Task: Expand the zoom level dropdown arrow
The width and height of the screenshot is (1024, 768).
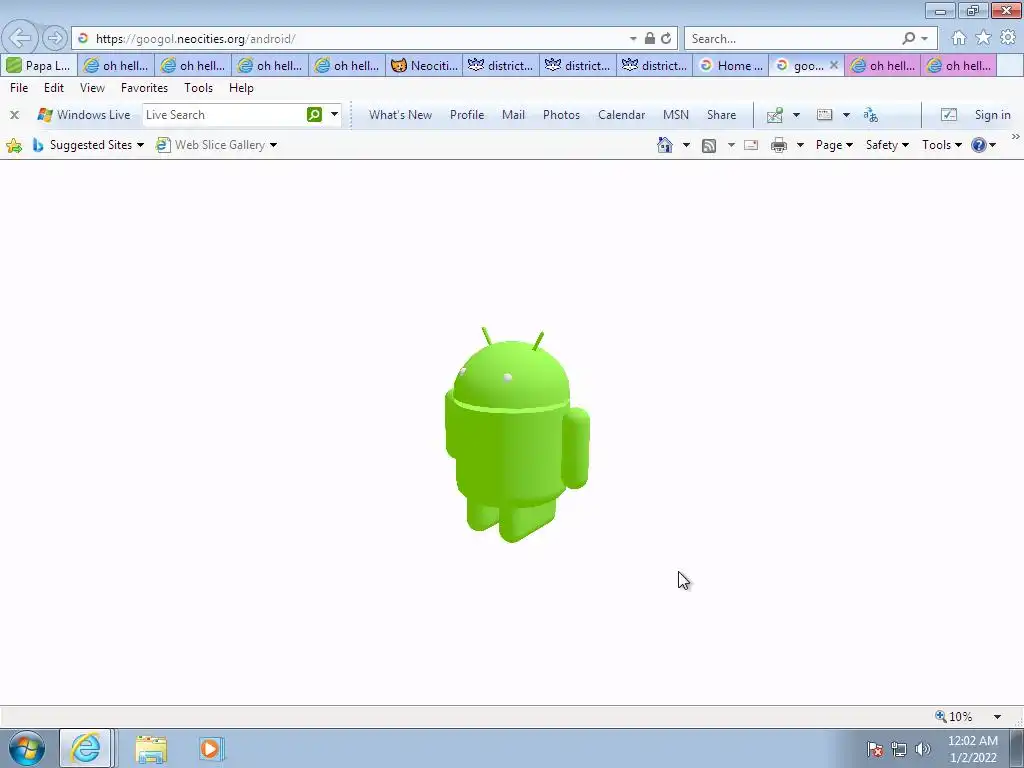Action: point(997,716)
